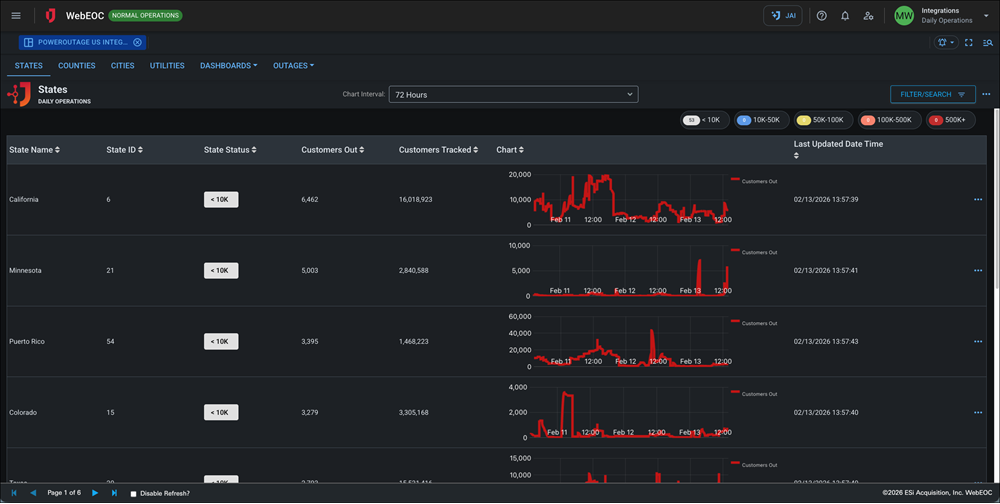Screen dimensions: 1000x504
Task: Expand the Chart Interval dropdown
Action: pyautogui.click(x=513, y=95)
